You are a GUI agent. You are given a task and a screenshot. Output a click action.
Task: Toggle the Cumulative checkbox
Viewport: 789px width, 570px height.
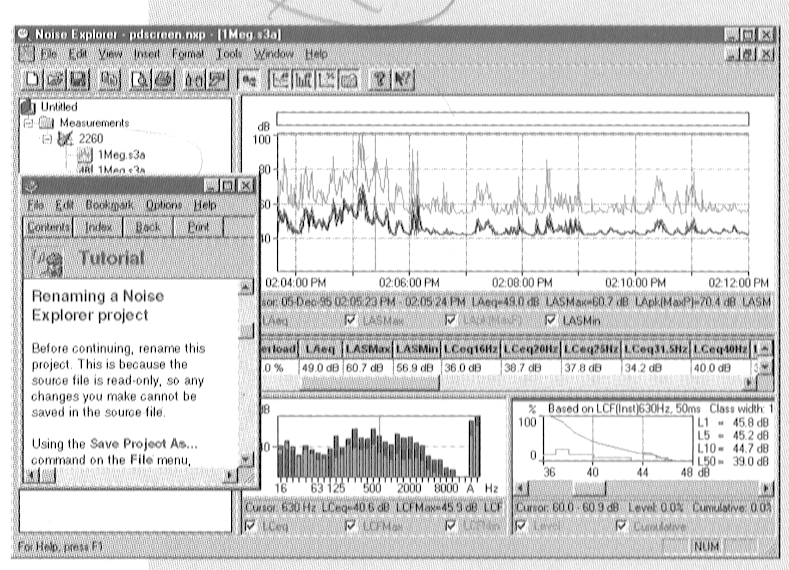point(621,526)
